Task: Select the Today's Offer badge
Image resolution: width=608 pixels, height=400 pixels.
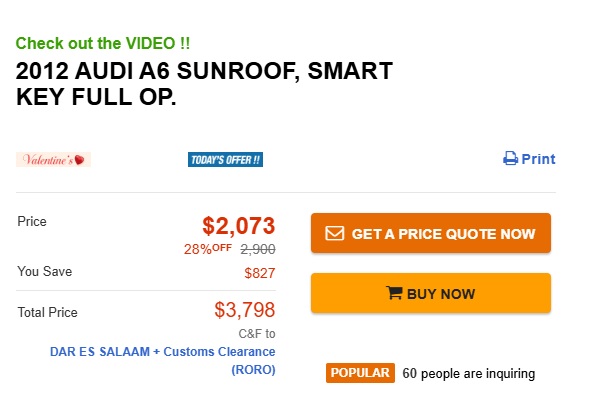Action: [x=225, y=160]
